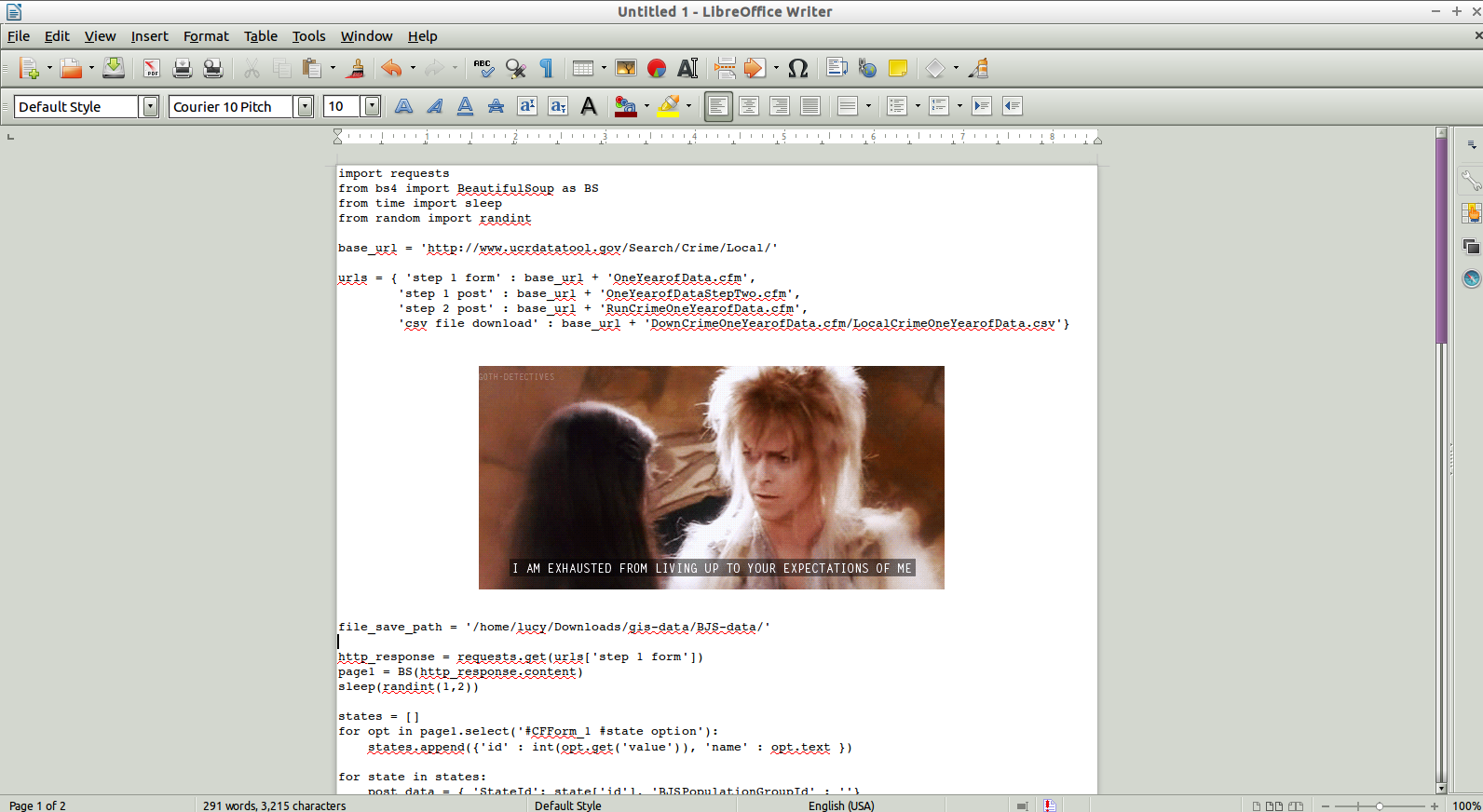Open Print Preview icon

[213, 68]
